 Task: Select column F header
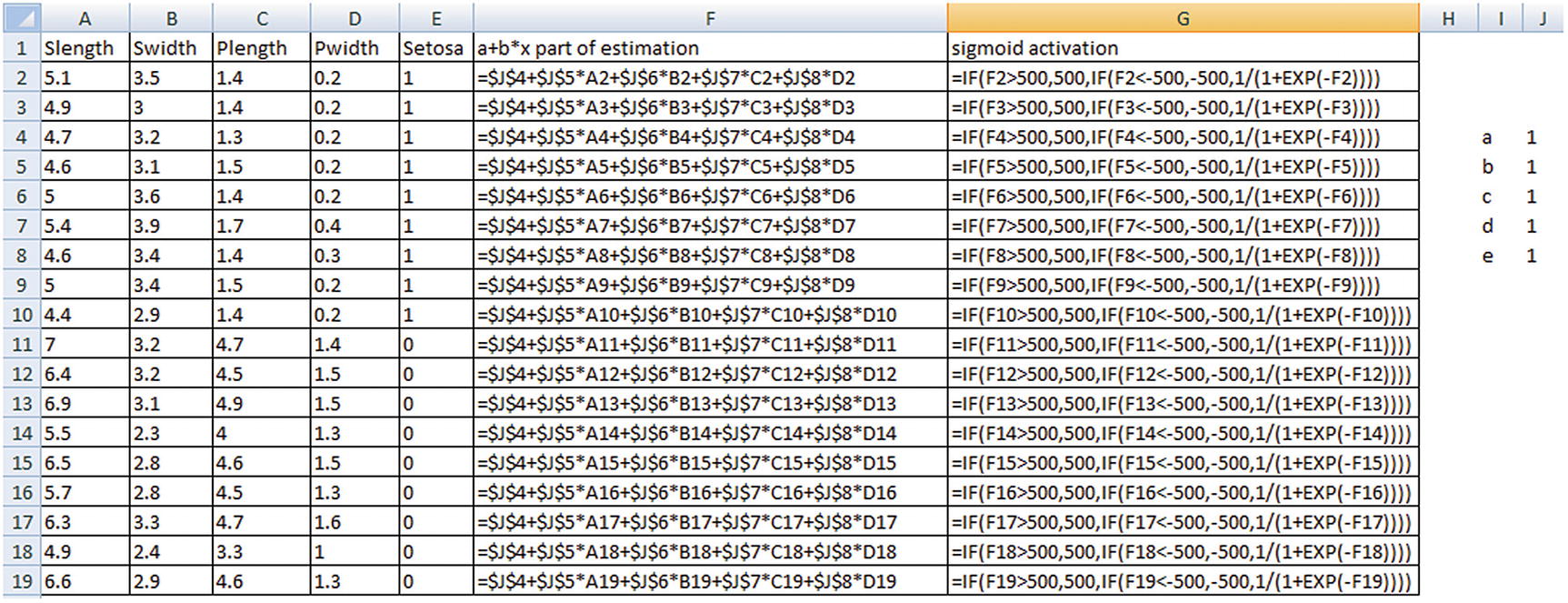click(710, 18)
